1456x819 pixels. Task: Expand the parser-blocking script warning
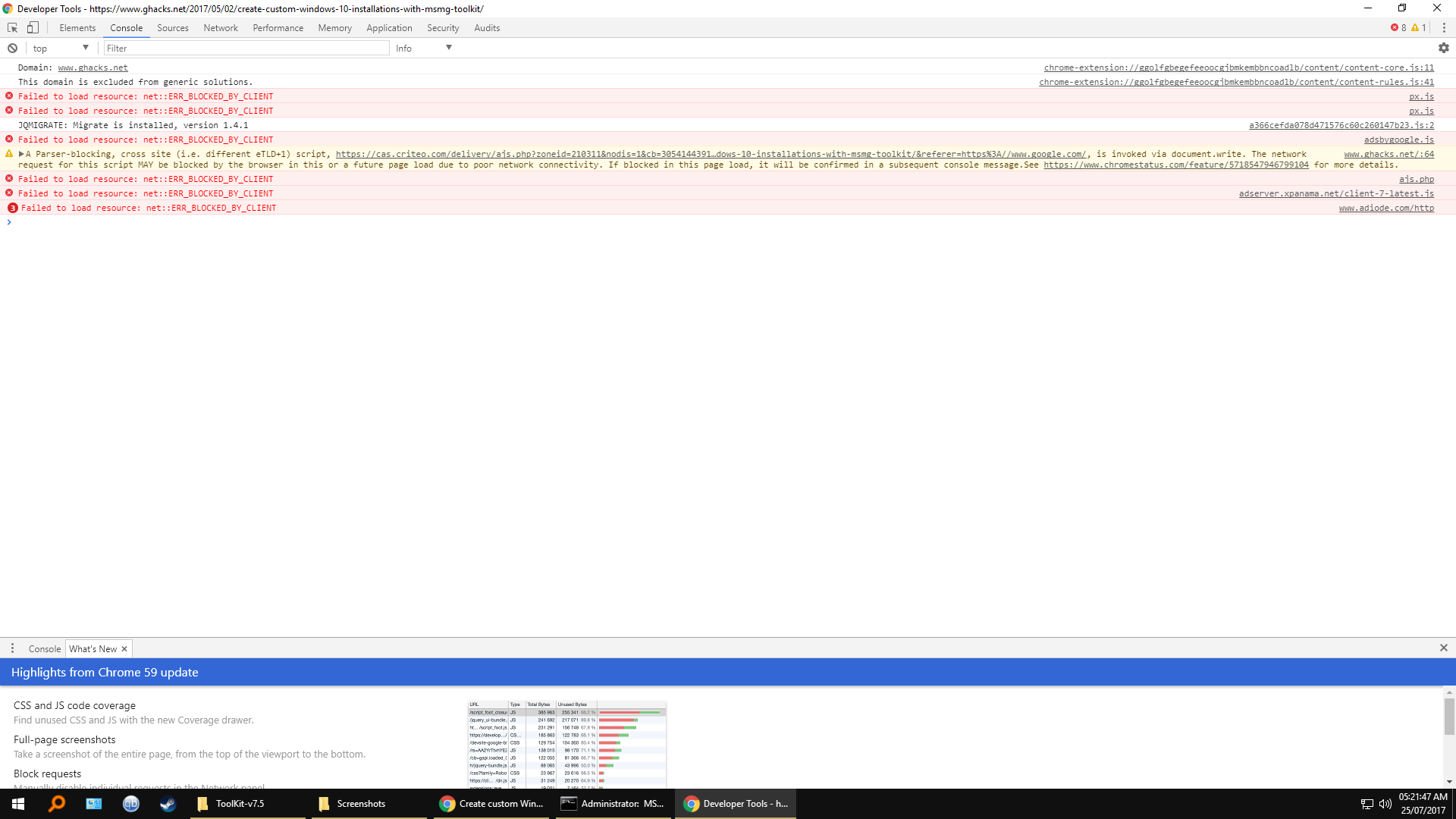coord(20,154)
